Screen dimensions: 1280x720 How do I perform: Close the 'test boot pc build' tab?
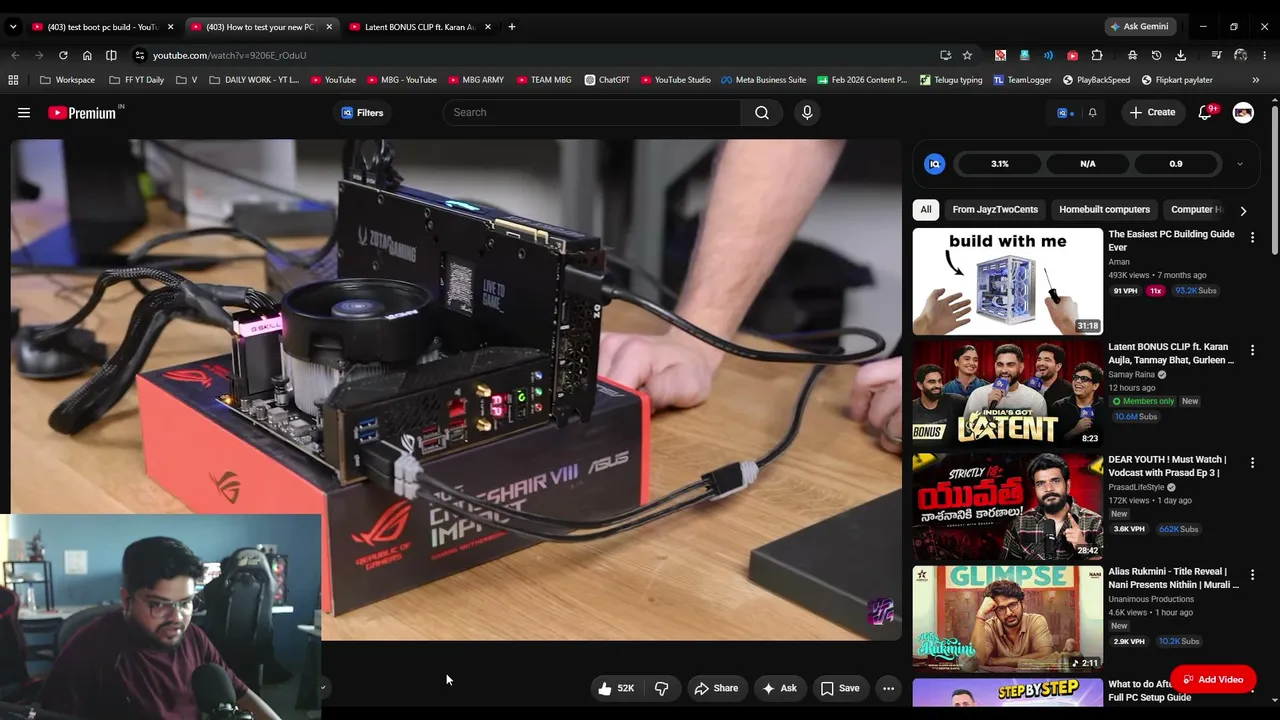tap(170, 27)
